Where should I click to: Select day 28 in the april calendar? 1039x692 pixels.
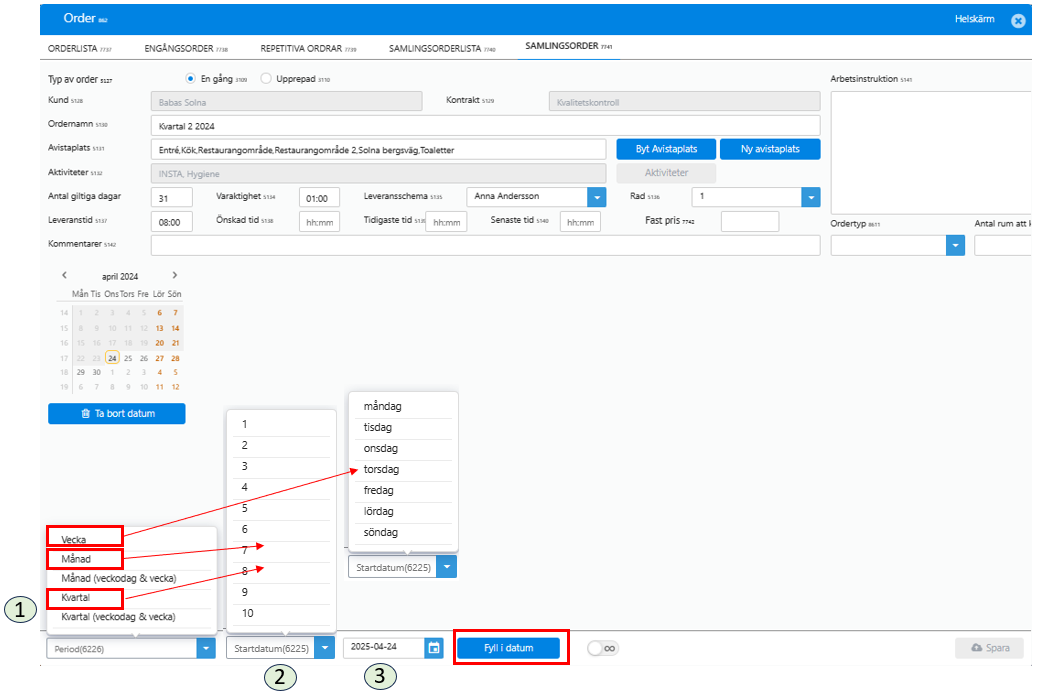[175, 358]
